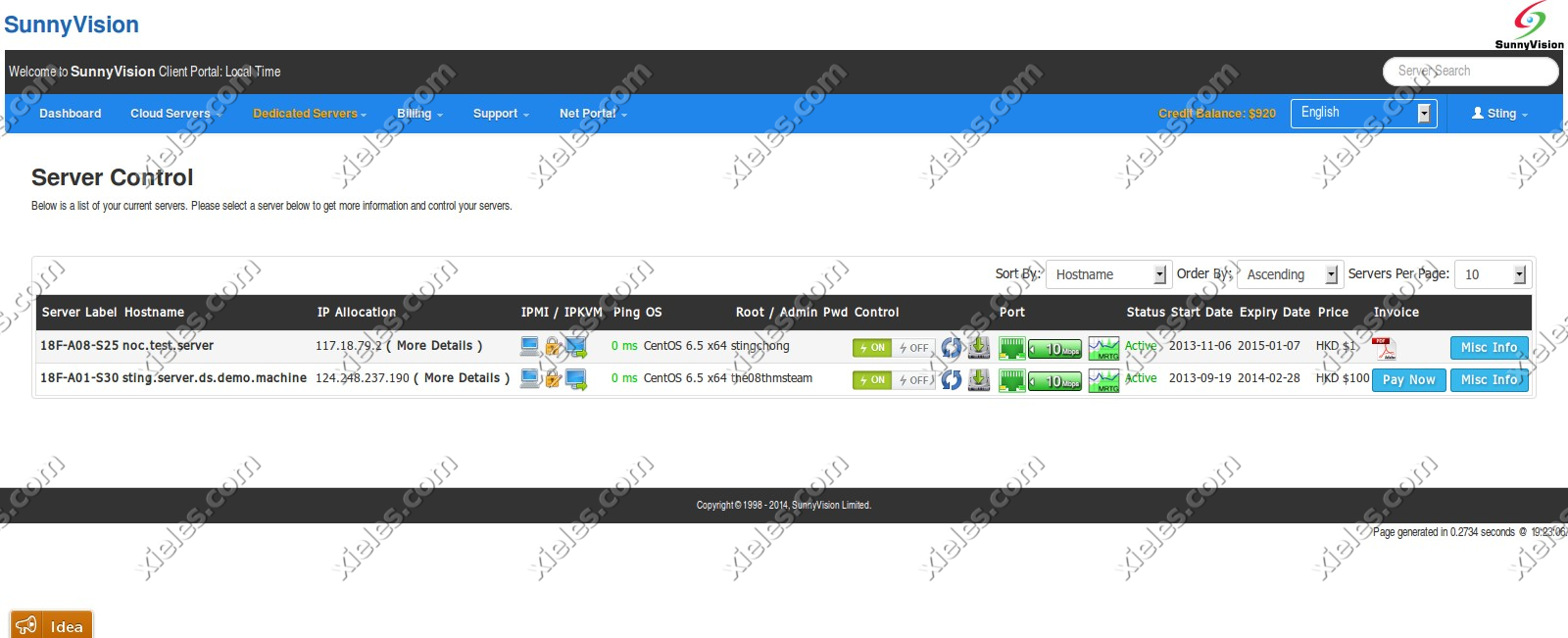The image size is (1568, 638).
Task: Click the OS reinstall icon for noc.test.server
Action: (x=979, y=347)
